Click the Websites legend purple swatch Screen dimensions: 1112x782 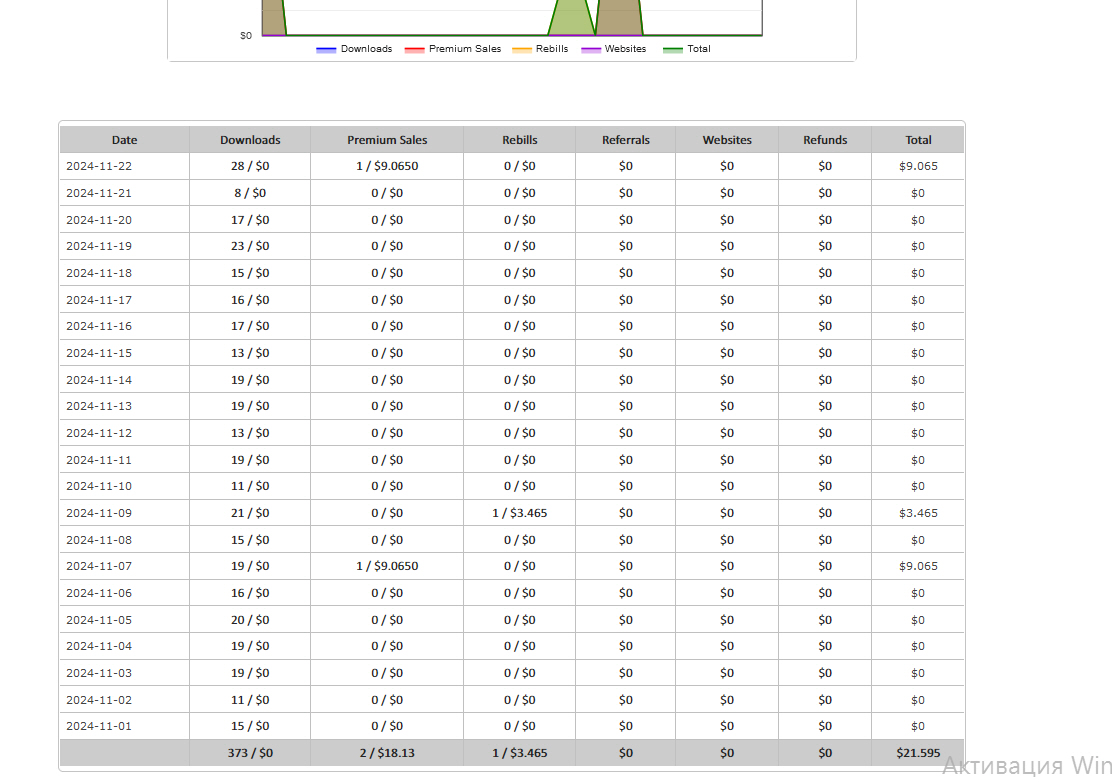coord(591,50)
